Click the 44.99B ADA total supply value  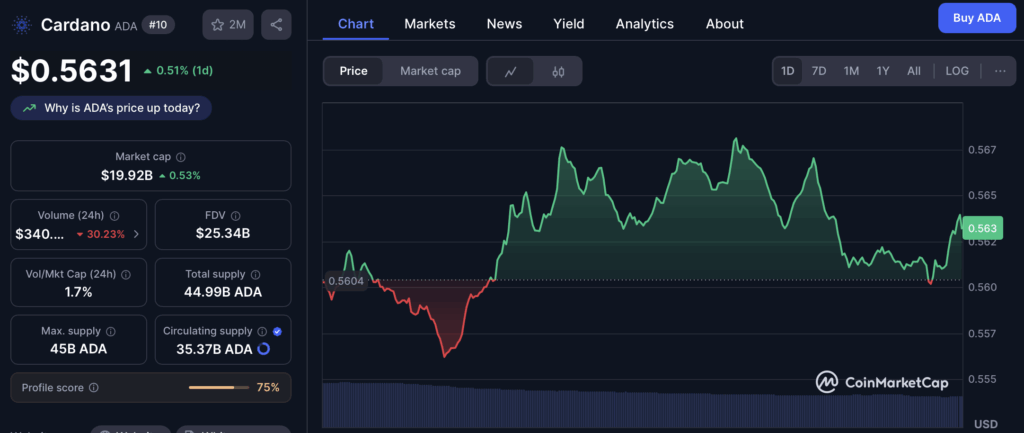coord(223,292)
